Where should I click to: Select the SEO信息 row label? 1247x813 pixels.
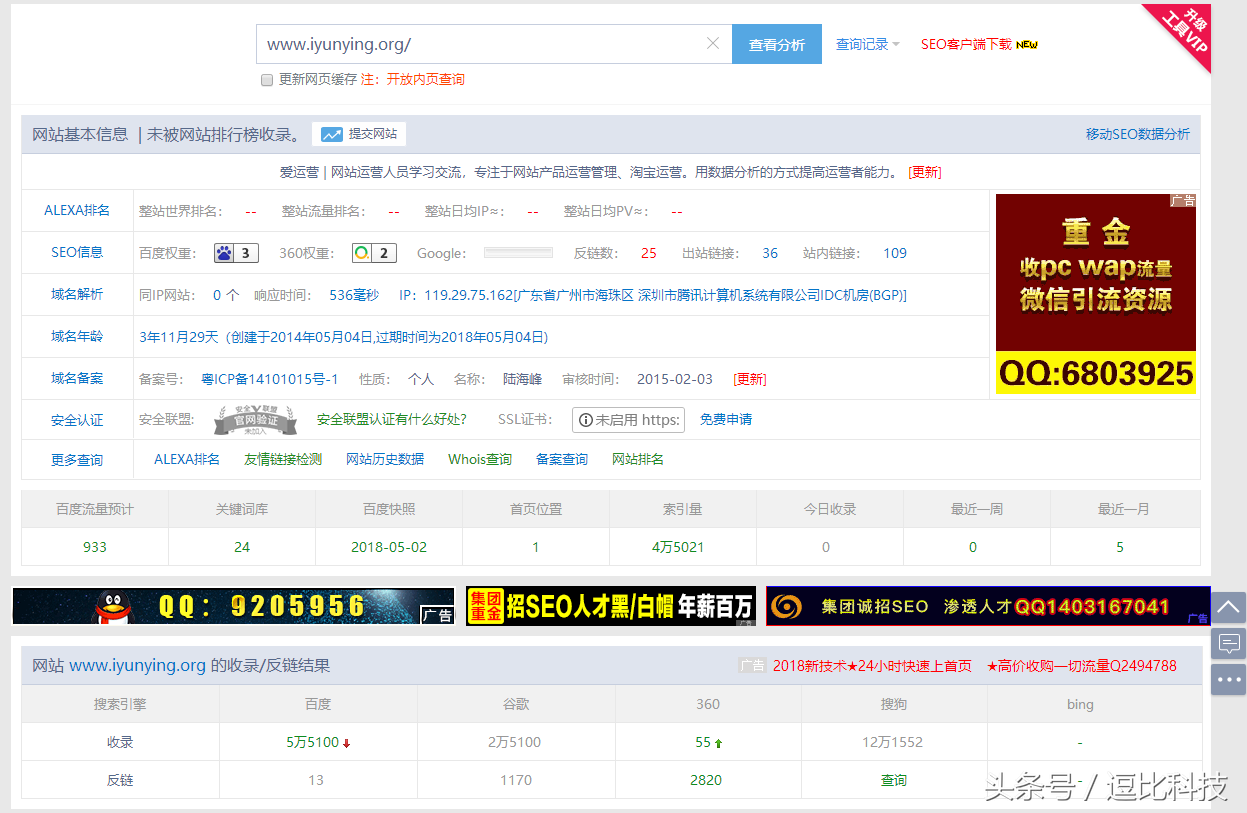click(x=77, y=252)
